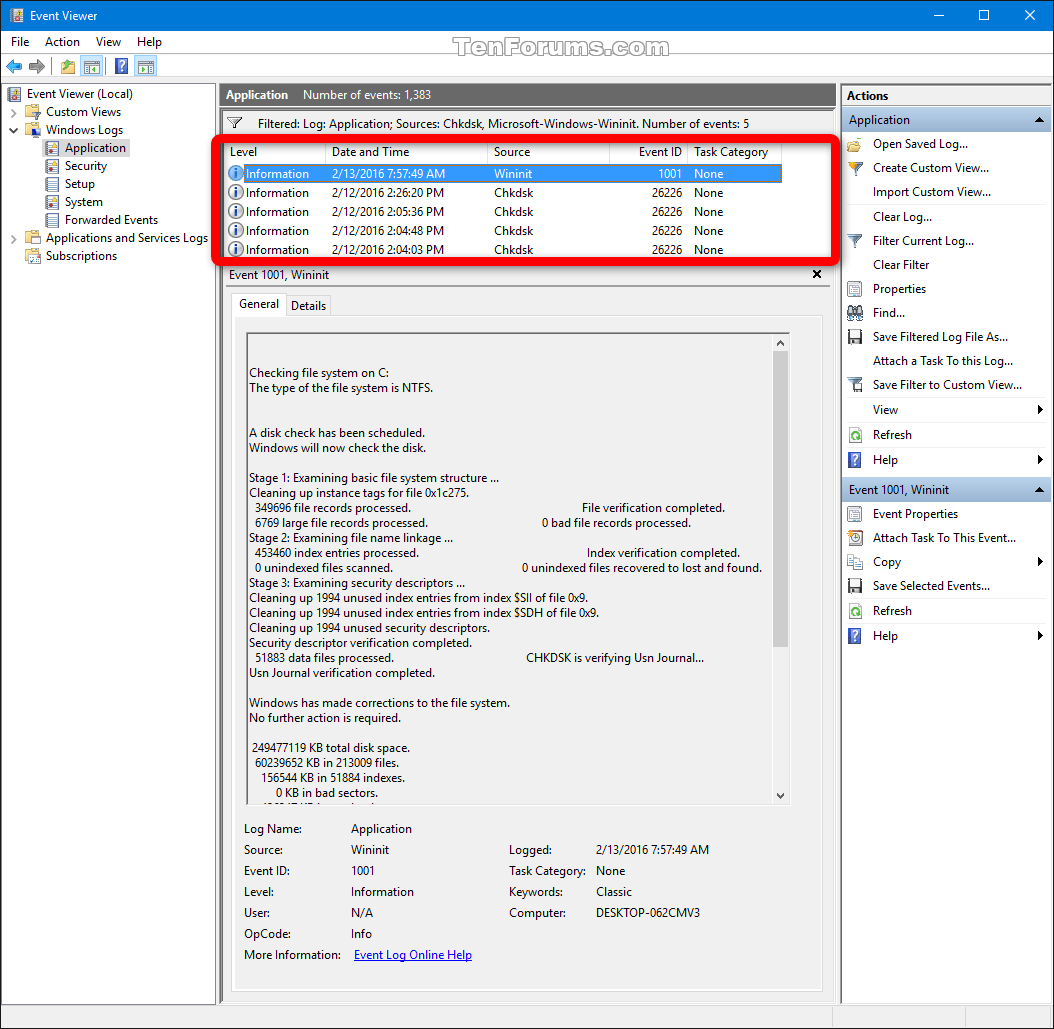Open the Action menu

pyautogui.click(x=62, y=41)
